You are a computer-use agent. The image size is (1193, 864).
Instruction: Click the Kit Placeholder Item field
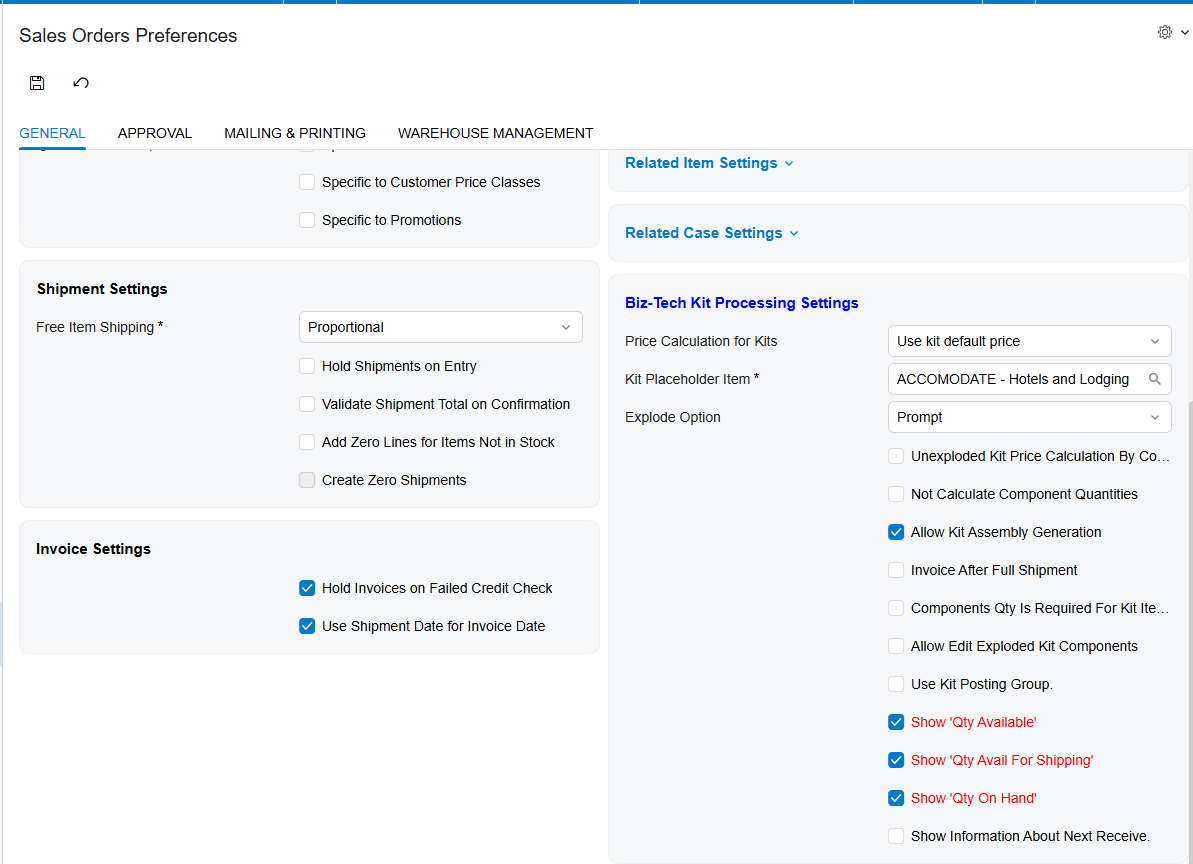click(1029, 379)
